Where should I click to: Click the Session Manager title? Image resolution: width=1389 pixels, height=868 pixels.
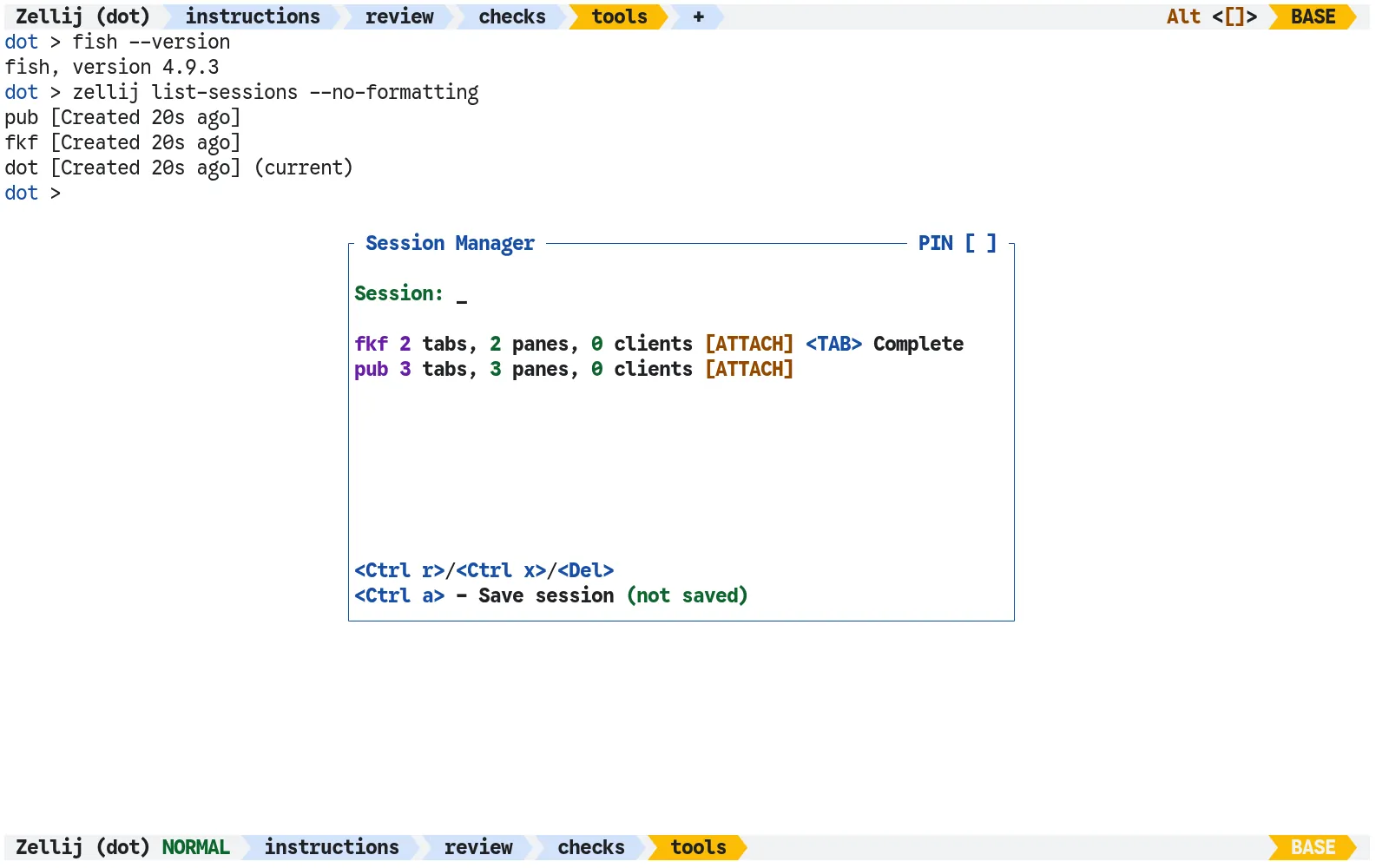click(x=450, y=243)
